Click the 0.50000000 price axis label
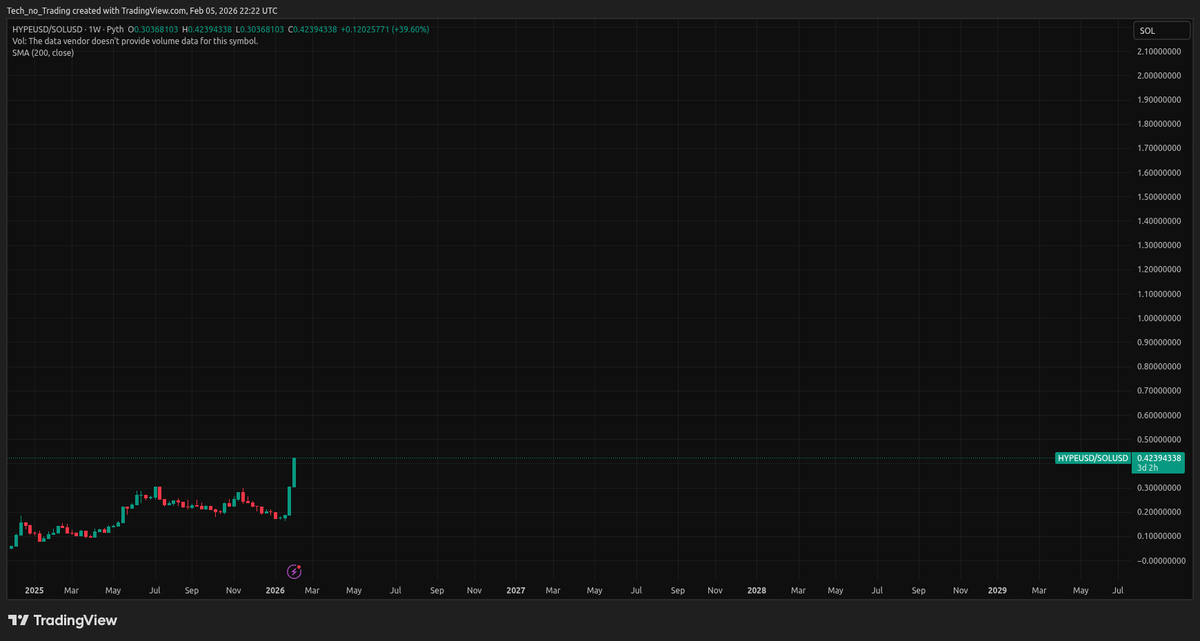 (x=1161, y=439)
